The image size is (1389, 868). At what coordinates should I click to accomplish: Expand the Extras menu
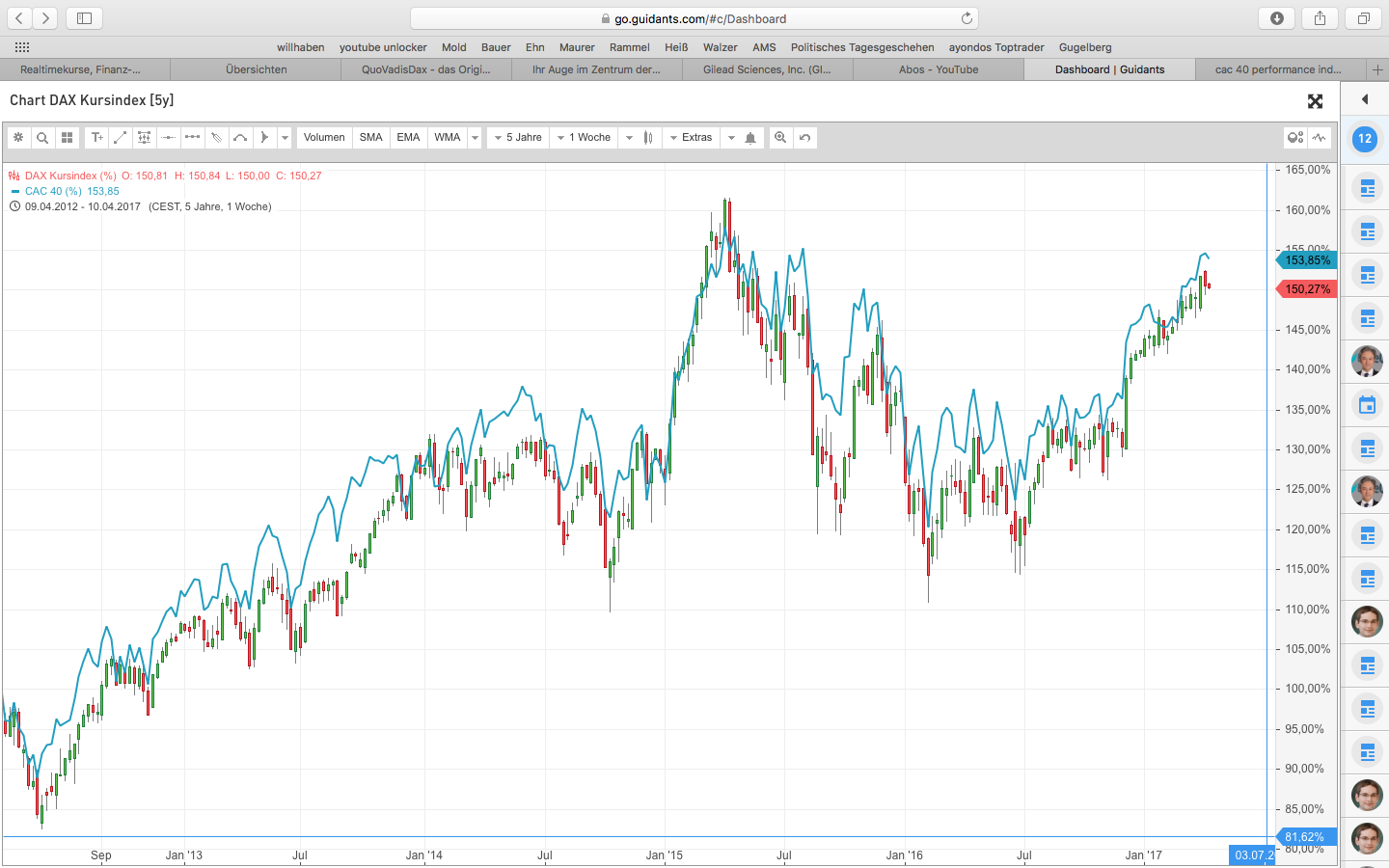pos(692,137)
